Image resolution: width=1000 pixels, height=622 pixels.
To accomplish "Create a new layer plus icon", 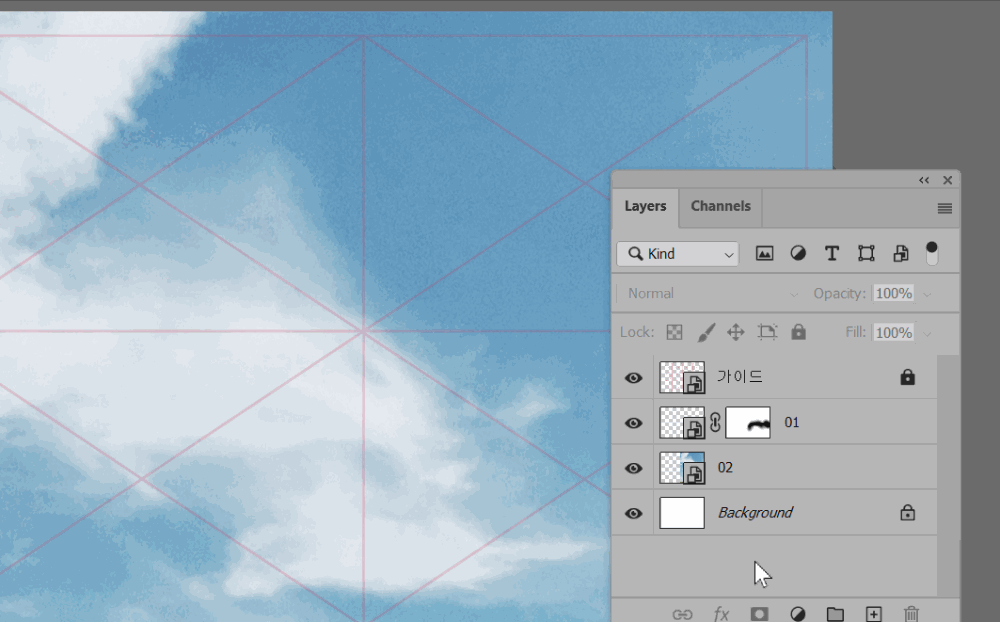I will [874, 614].
